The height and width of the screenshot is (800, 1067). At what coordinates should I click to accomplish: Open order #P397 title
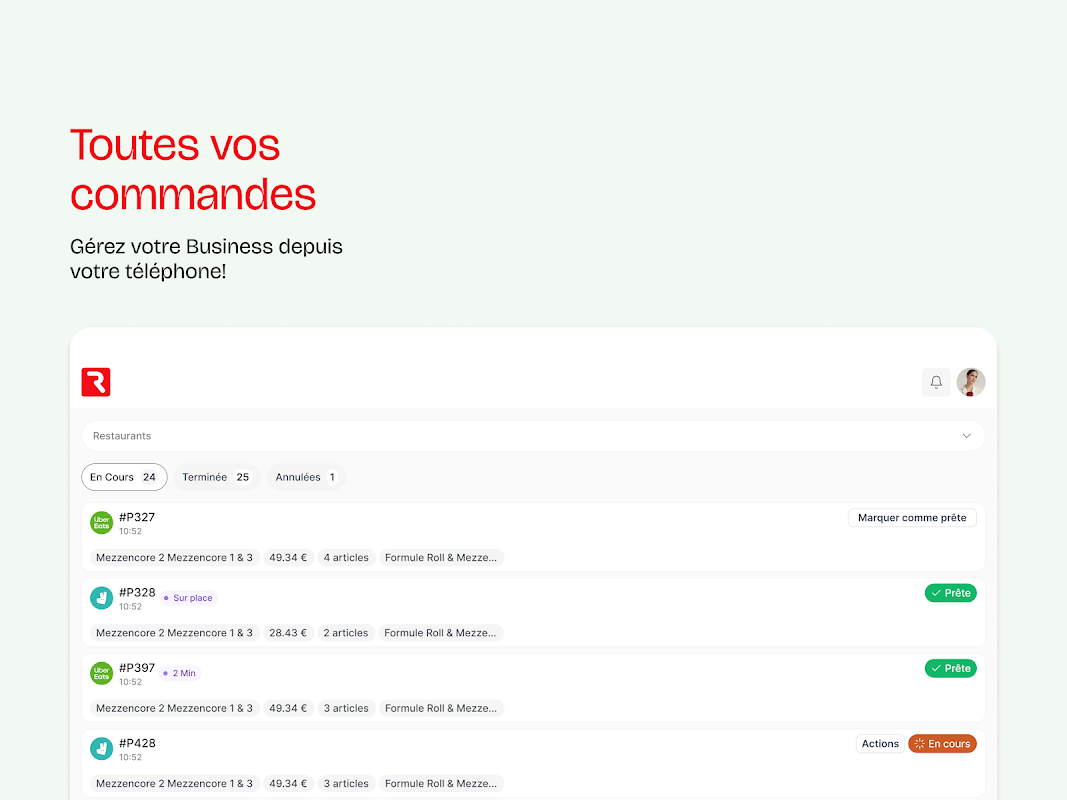click(137, 668)
